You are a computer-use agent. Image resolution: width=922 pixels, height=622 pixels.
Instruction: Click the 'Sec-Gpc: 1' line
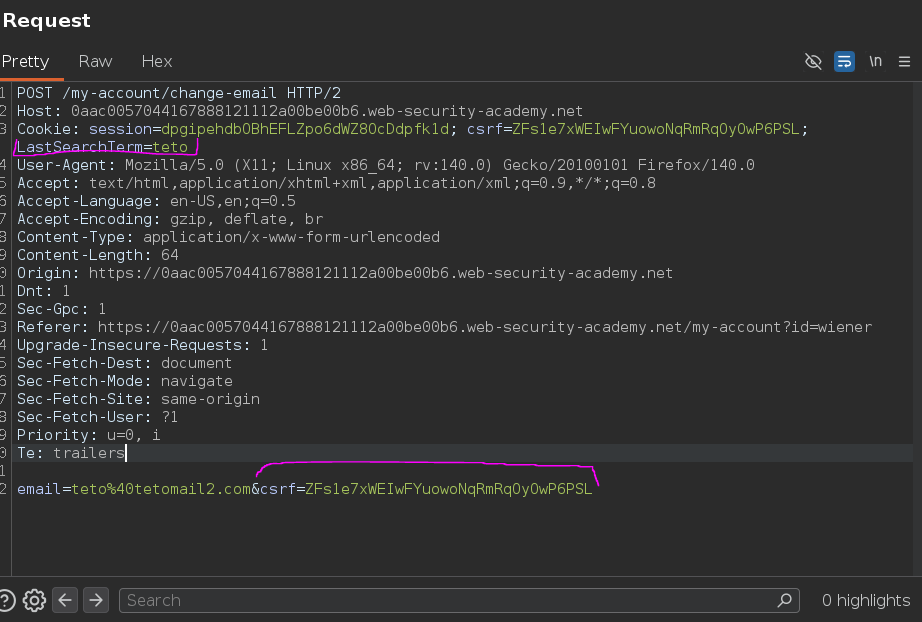click(x=61, y=309)
